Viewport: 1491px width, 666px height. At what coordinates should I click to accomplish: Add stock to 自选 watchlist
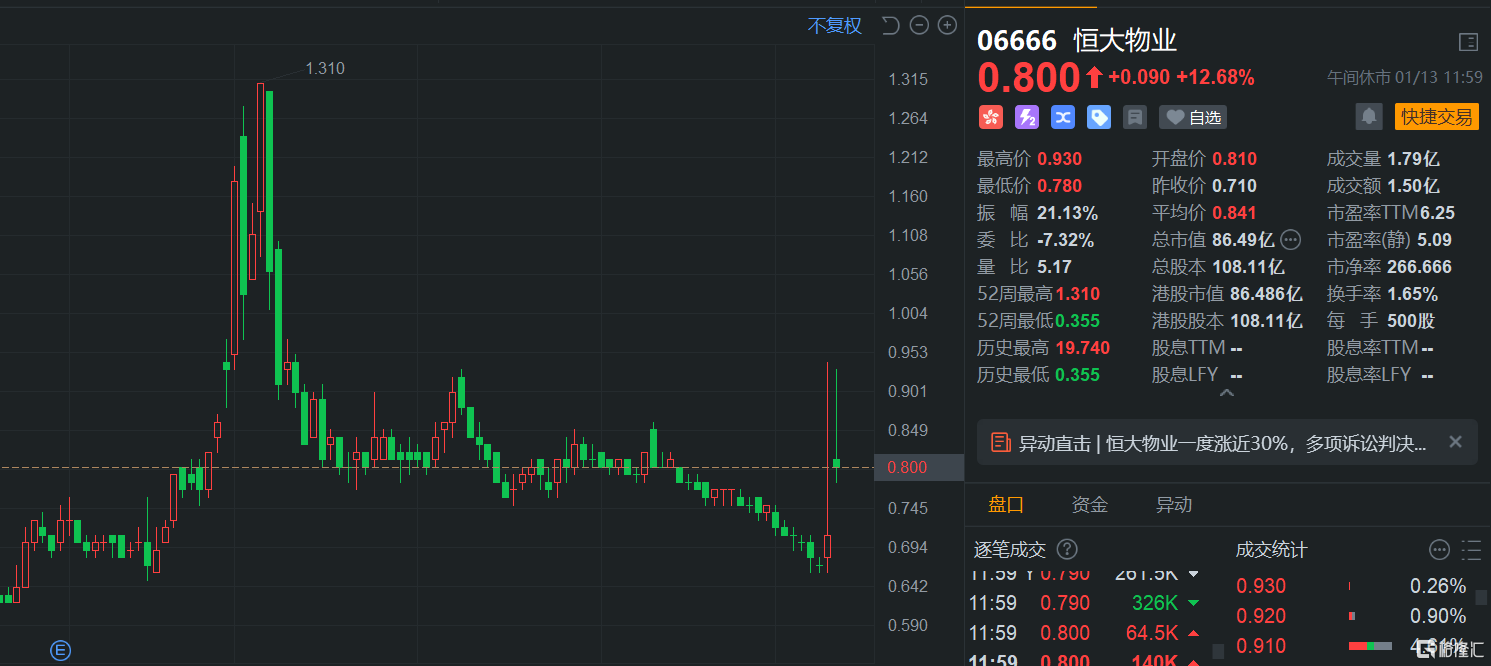pos(1193,117)
